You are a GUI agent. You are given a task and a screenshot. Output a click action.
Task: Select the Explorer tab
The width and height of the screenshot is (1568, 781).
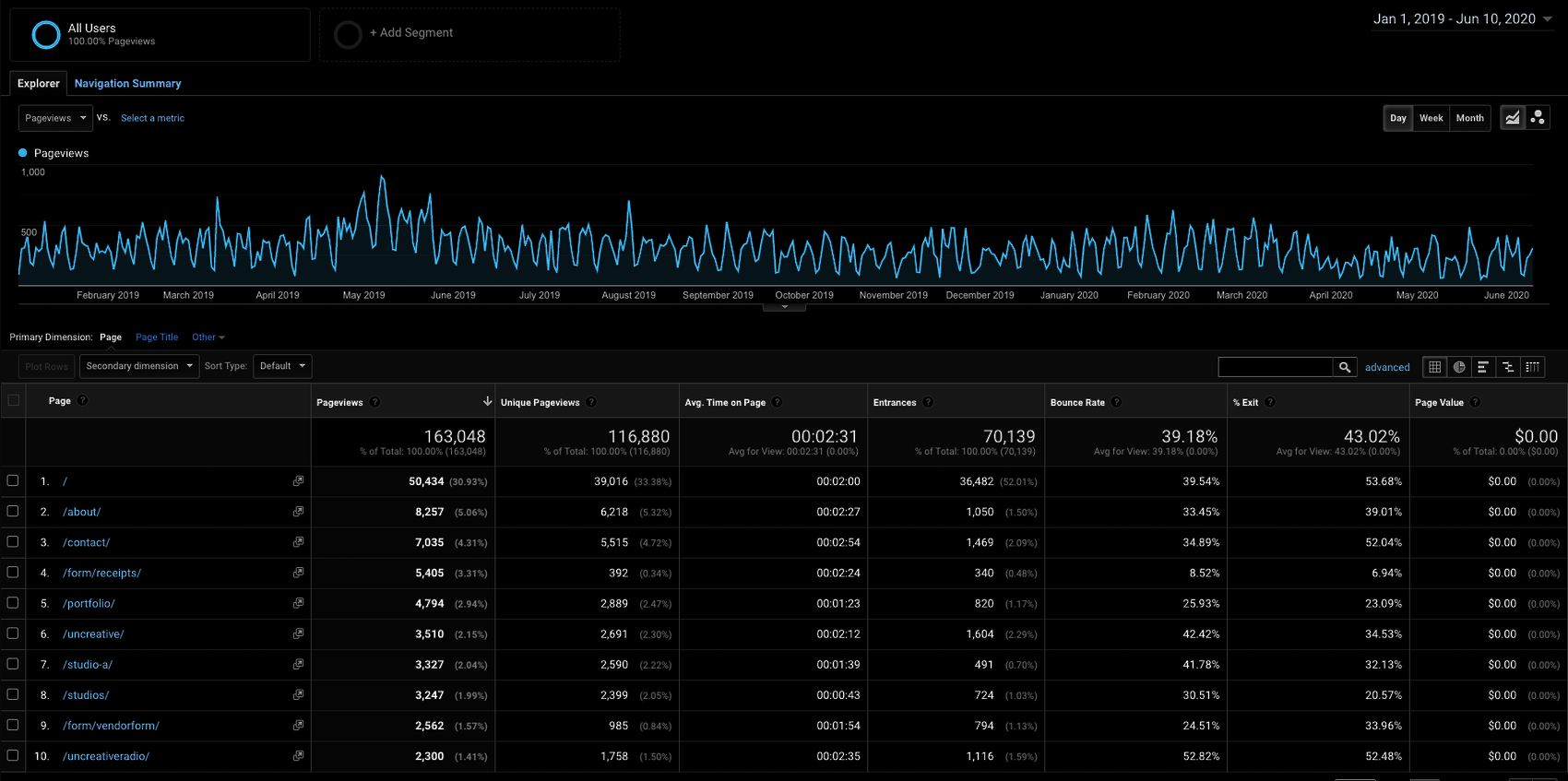39,83
